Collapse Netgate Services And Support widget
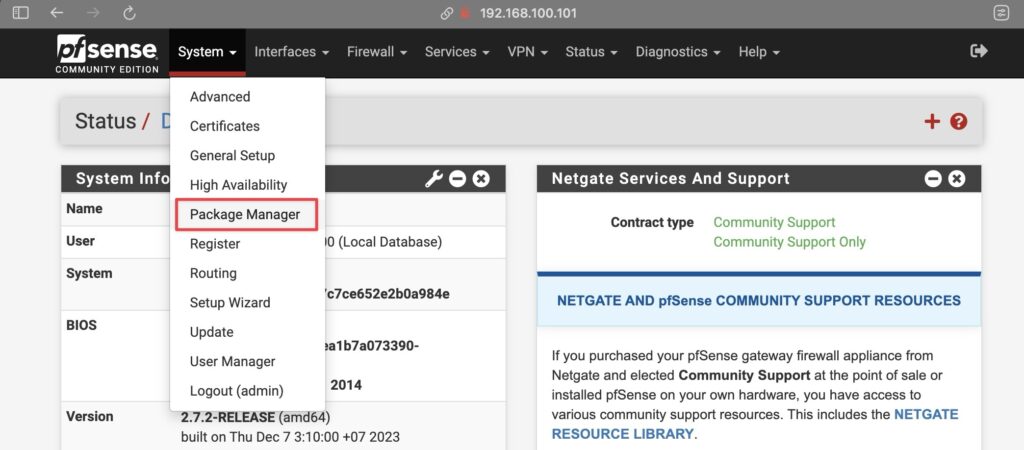This screenshot has width=1024, height=450. [x=933, y=178]
